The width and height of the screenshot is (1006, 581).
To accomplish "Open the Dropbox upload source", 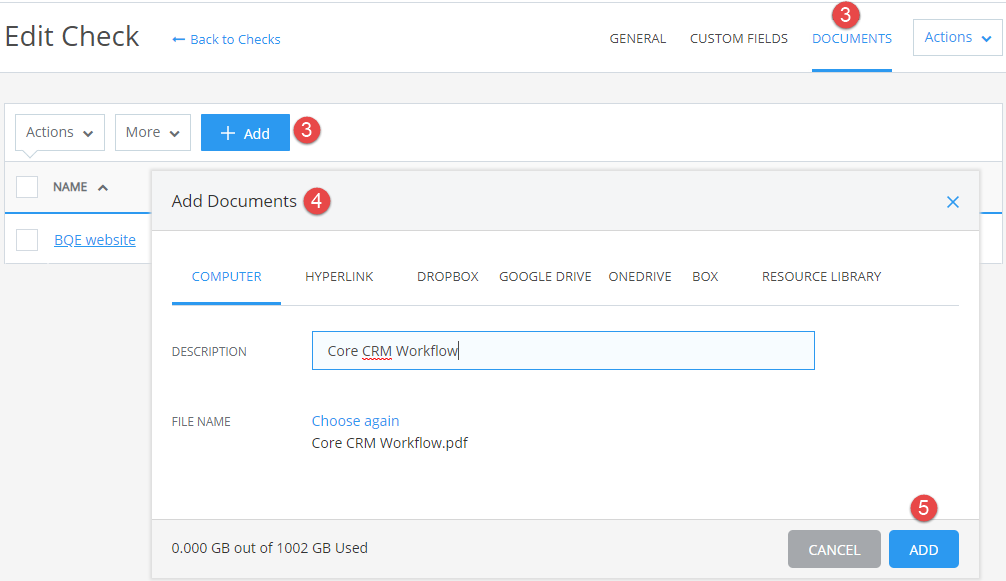I will point(448,276).
